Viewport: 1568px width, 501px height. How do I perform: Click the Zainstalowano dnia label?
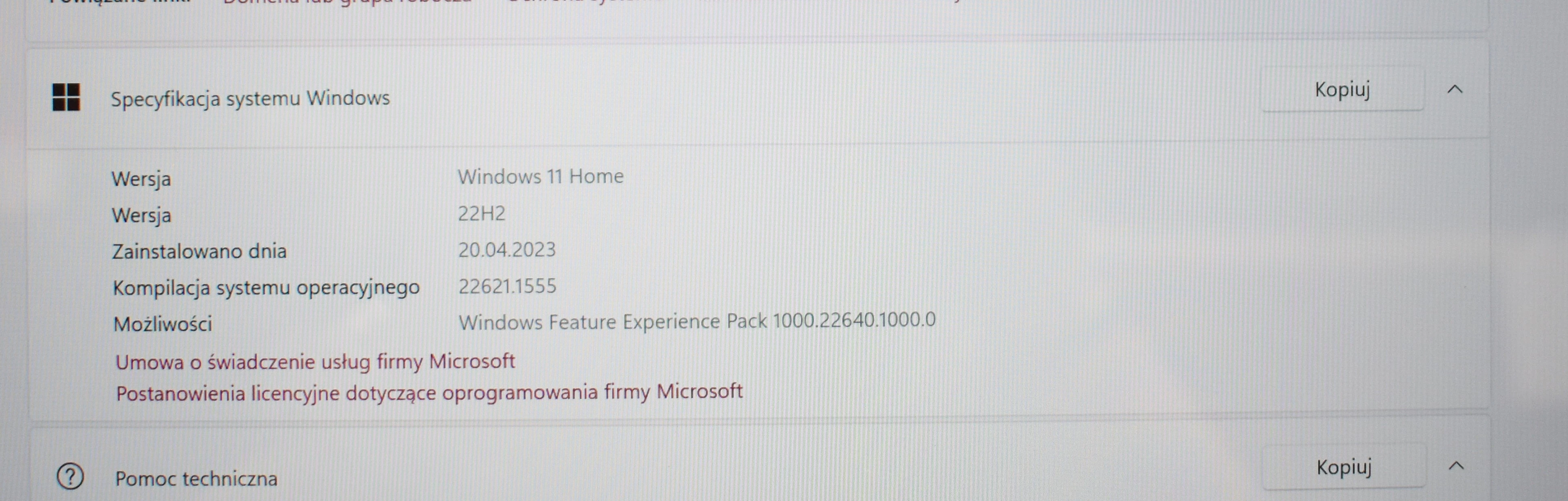point(199,252)
